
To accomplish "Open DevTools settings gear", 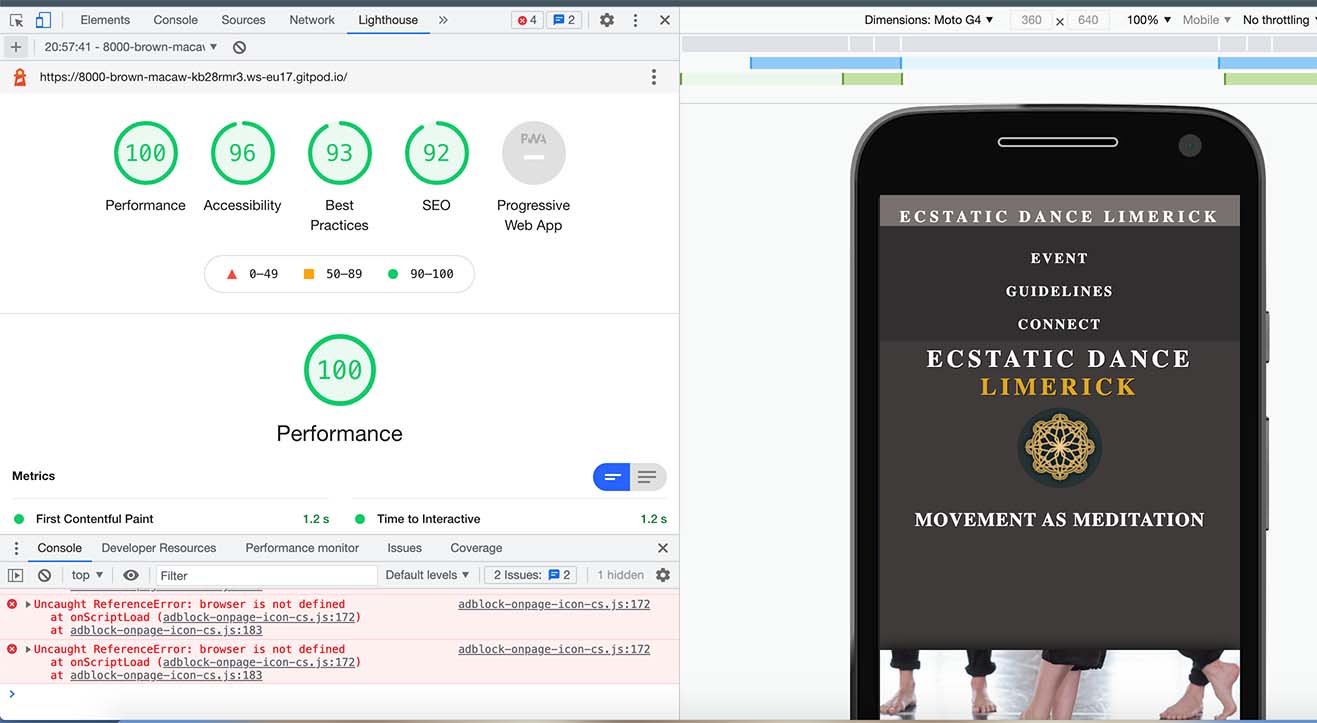I will tap(607, 20).
